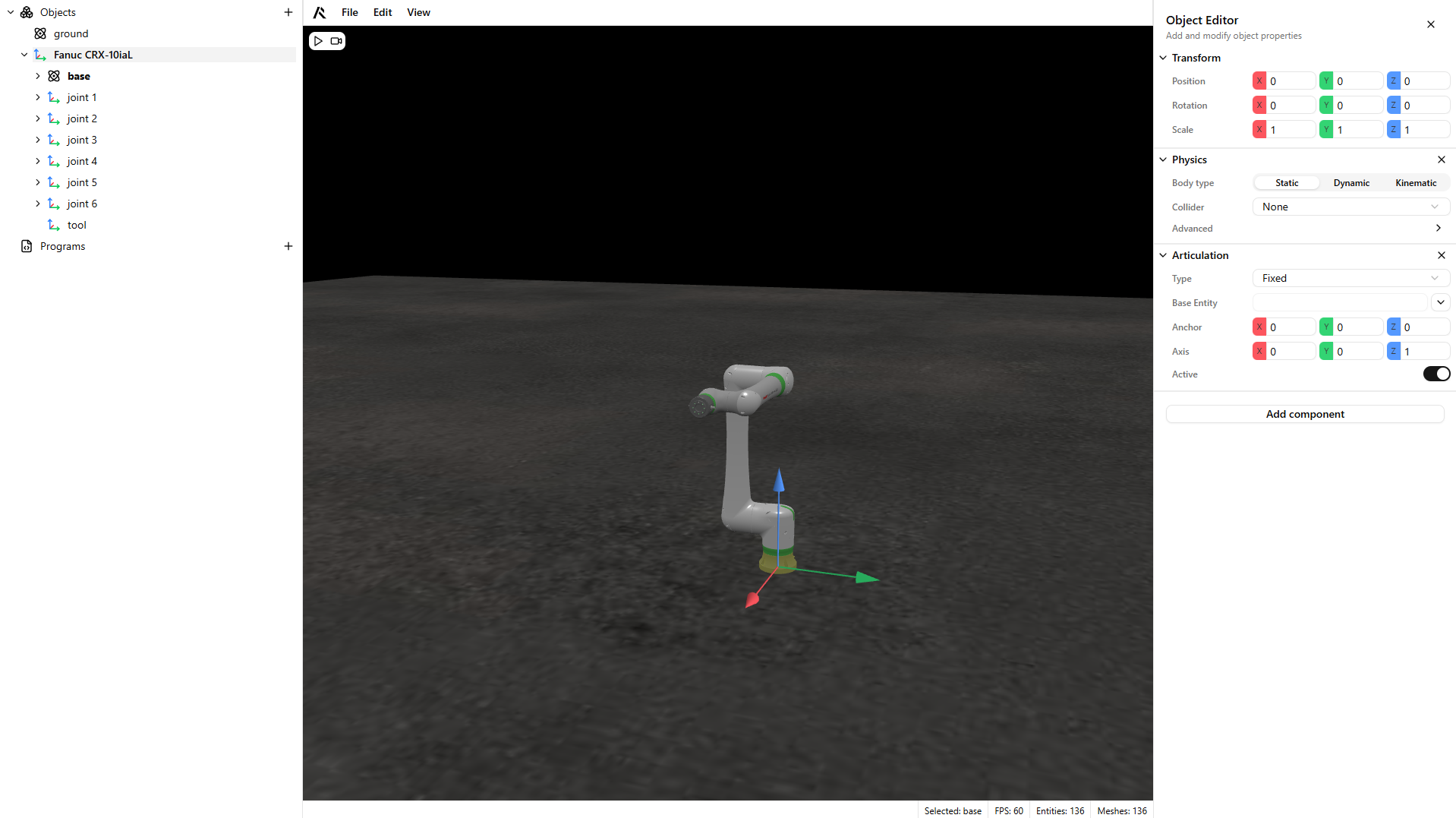
Task: Click the camera icon in viewport
Action: pyautogui.click(x=336, y=41)
